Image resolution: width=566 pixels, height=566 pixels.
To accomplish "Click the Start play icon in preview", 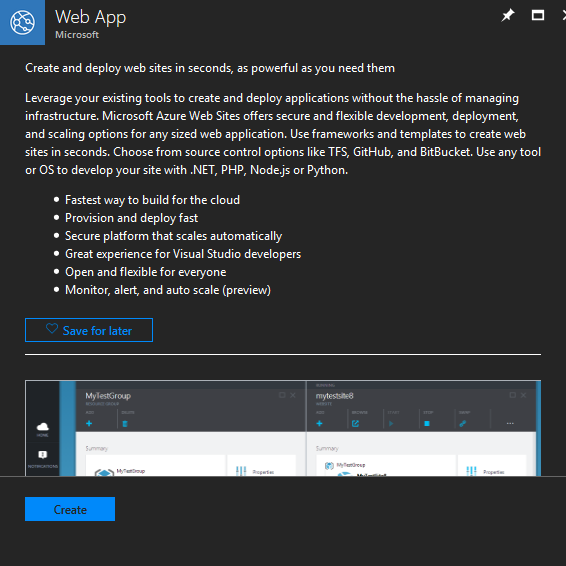I will point(391,423).
